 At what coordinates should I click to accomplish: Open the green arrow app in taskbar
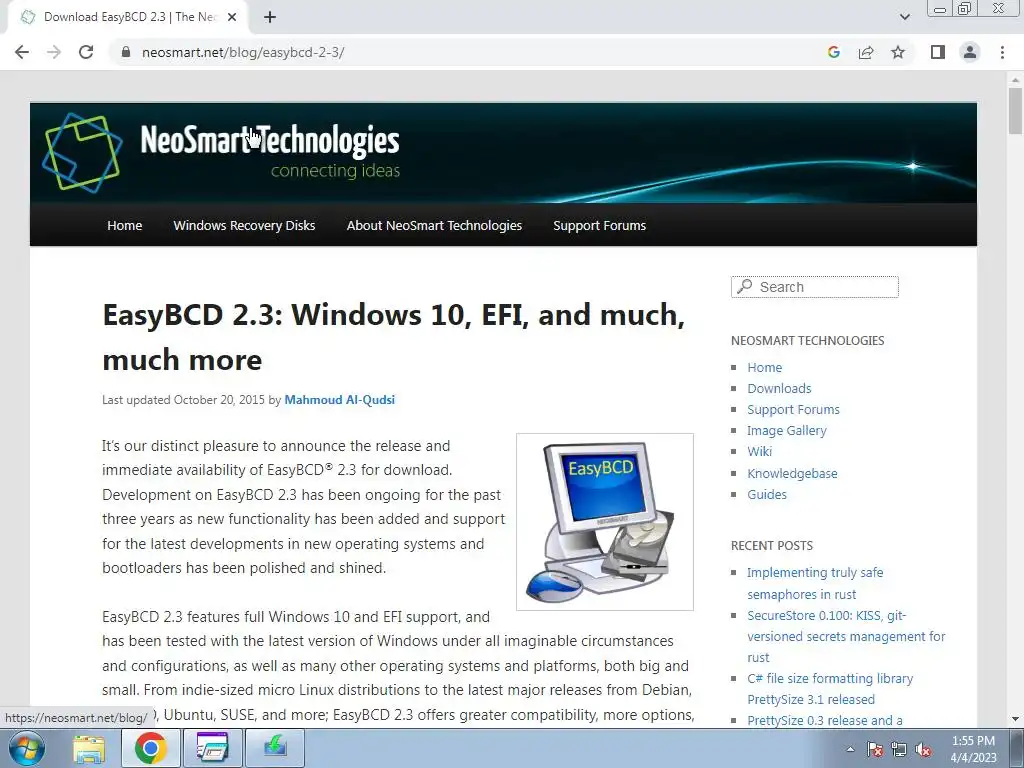tap(275, 748)
